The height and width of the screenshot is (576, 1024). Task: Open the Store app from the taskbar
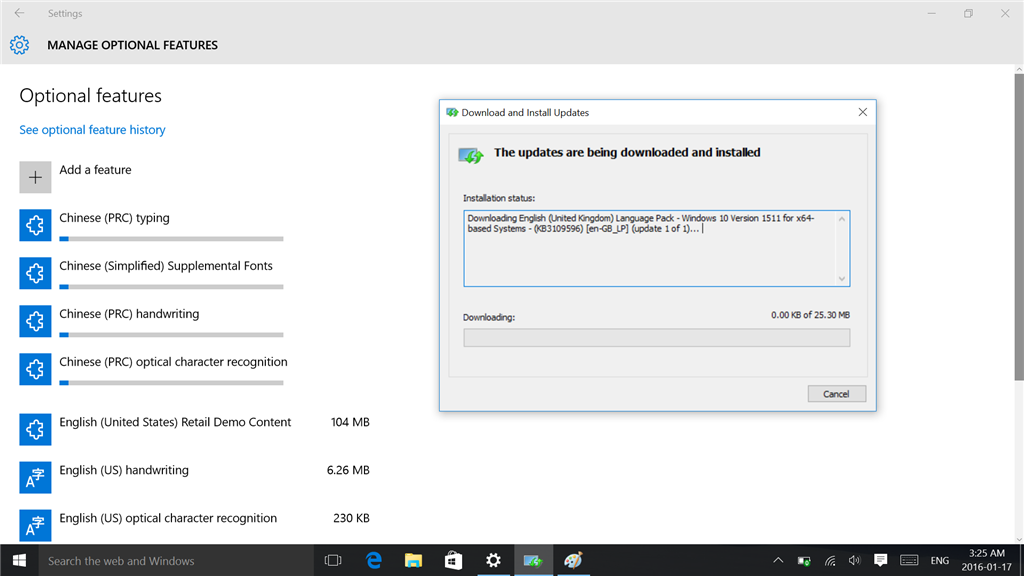click(x=453, y=560)
